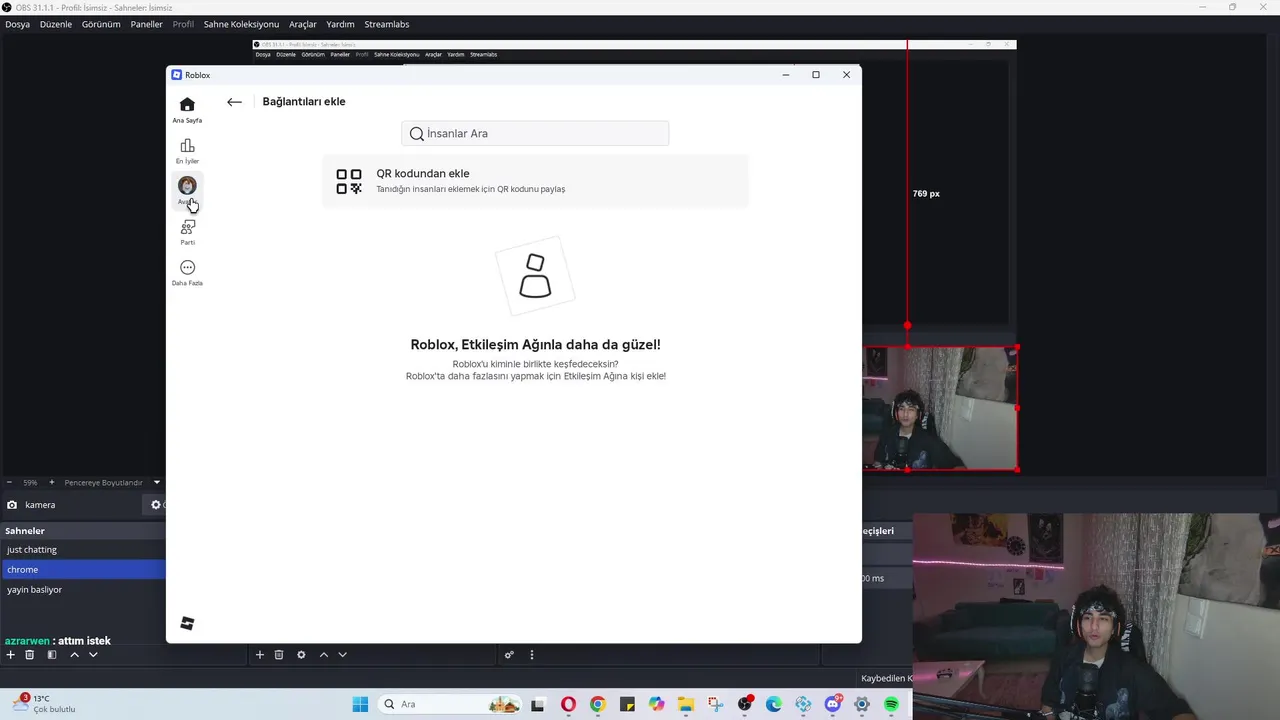Minimize the Roblox window

pyautogui.click(x=786, y=75)
